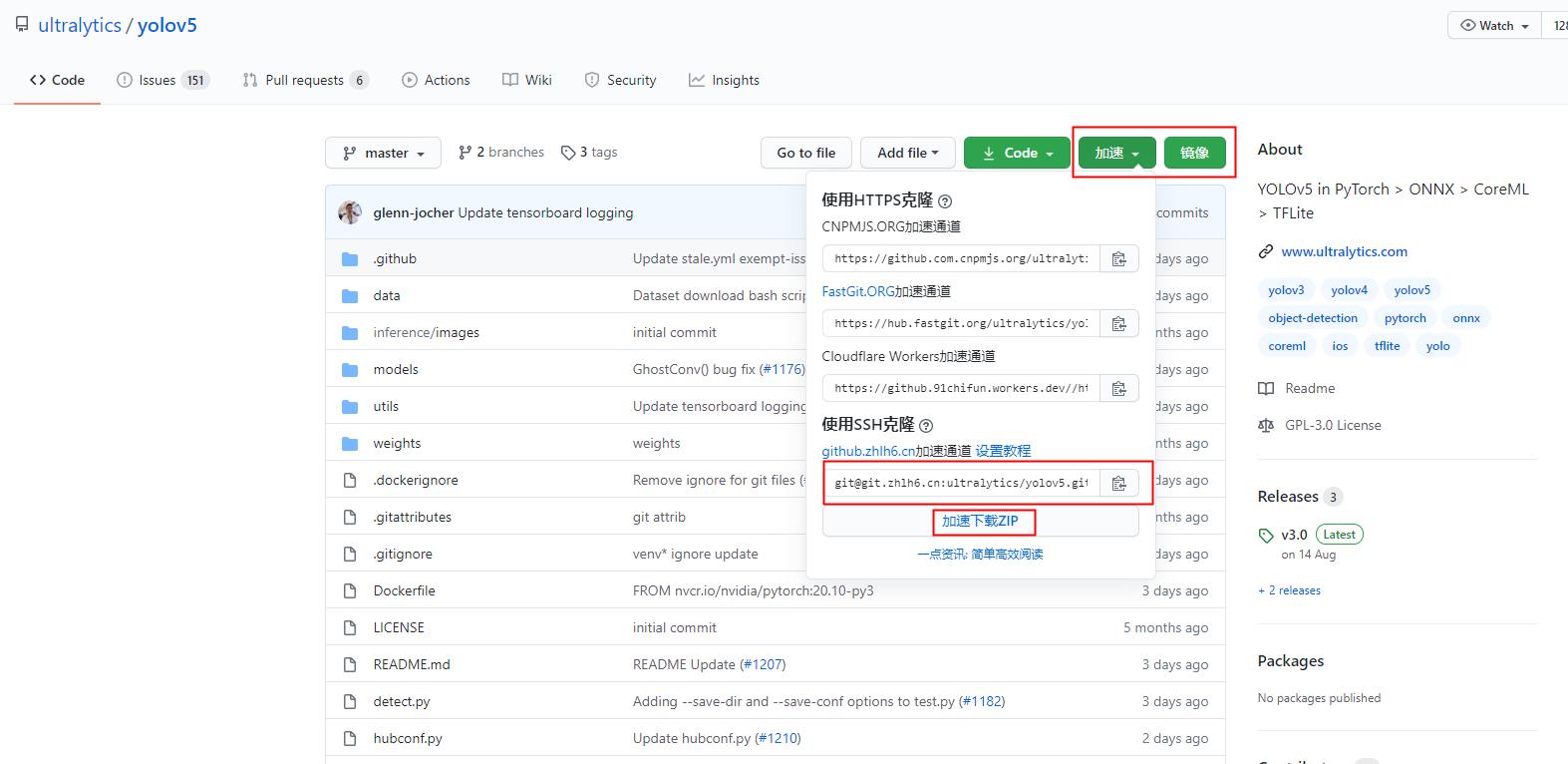Screen dimensions: 1568x764
Task: Open the github.zhlh6.cn link
Action: 868,451
